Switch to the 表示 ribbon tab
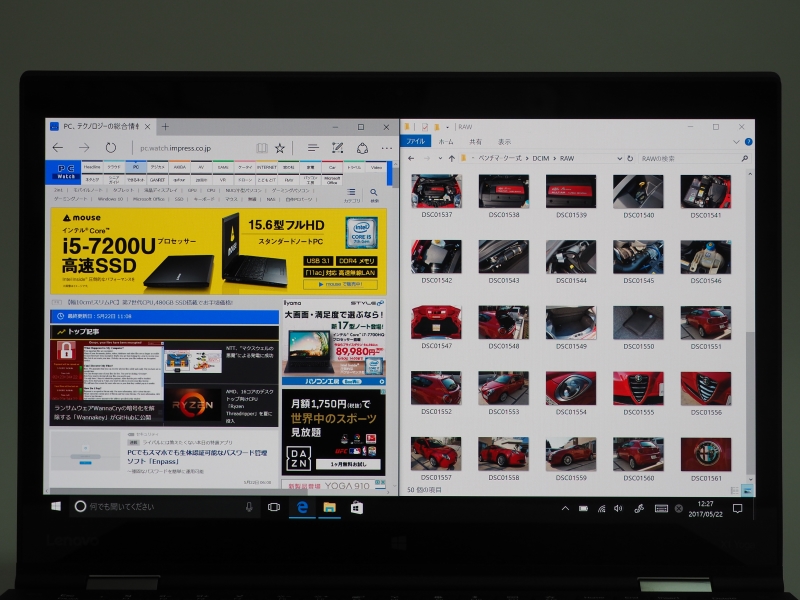Image resolution: width=800 pixels, height=600 pixels. coord(503,141)
